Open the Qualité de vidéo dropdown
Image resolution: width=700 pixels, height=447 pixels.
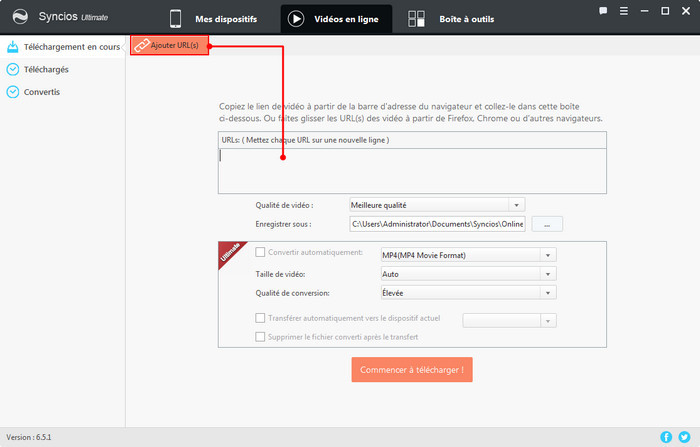pyautogui.click(x=437, y=205)
